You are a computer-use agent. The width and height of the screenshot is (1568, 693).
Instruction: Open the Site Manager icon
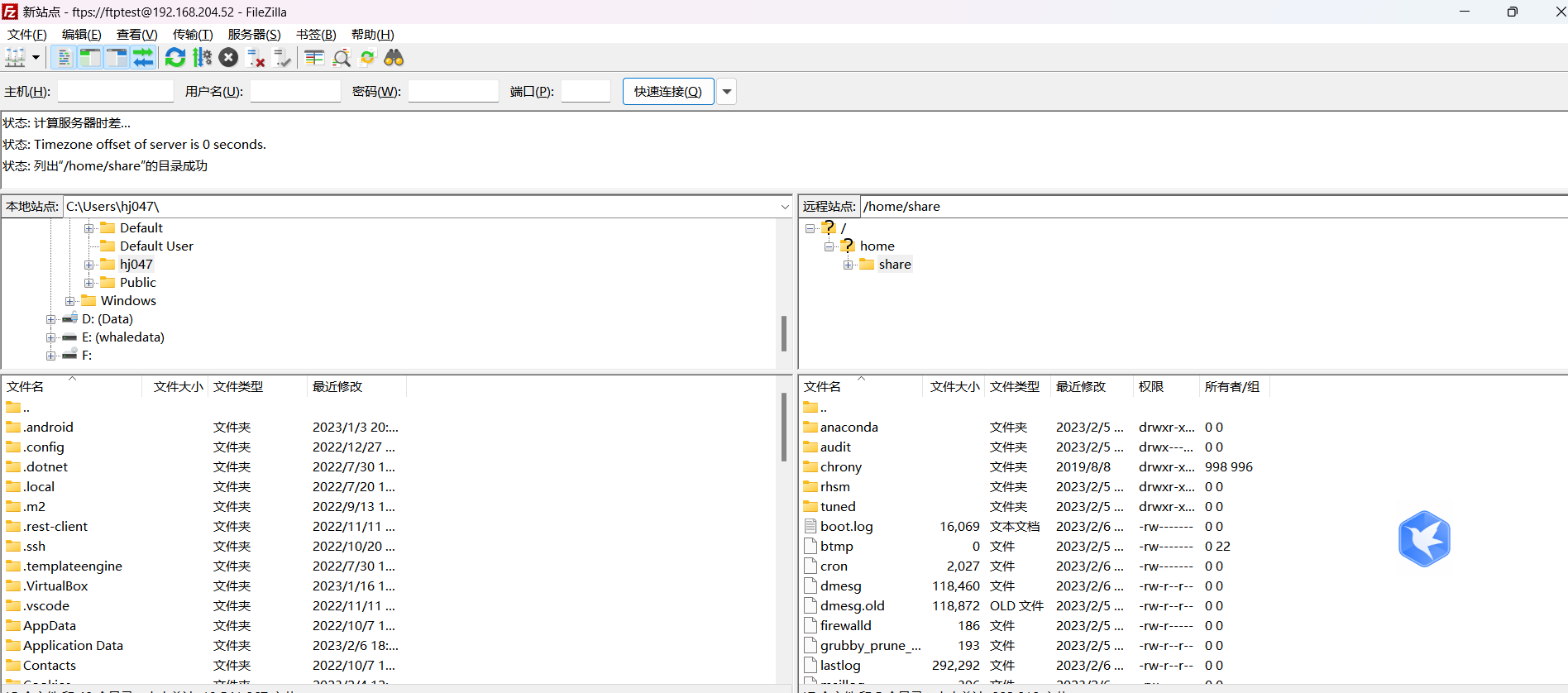pos(15,58)
